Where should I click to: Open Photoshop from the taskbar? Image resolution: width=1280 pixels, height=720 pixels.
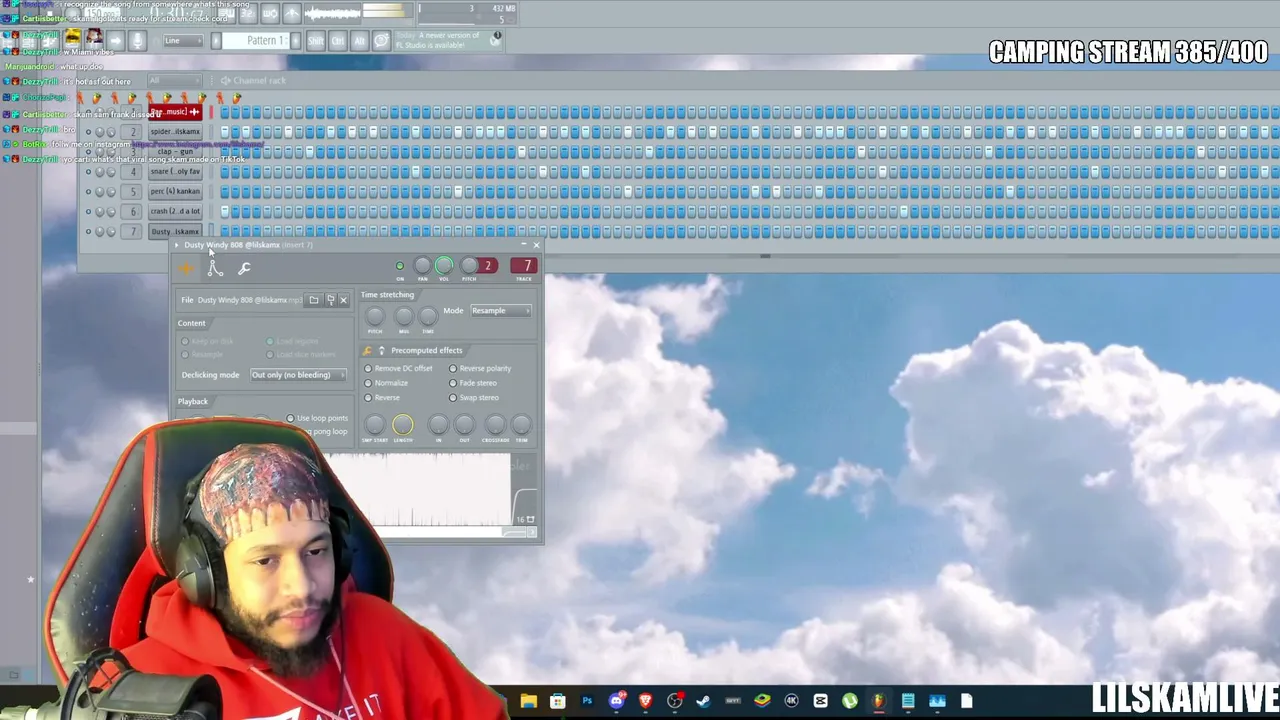[587, 701]
